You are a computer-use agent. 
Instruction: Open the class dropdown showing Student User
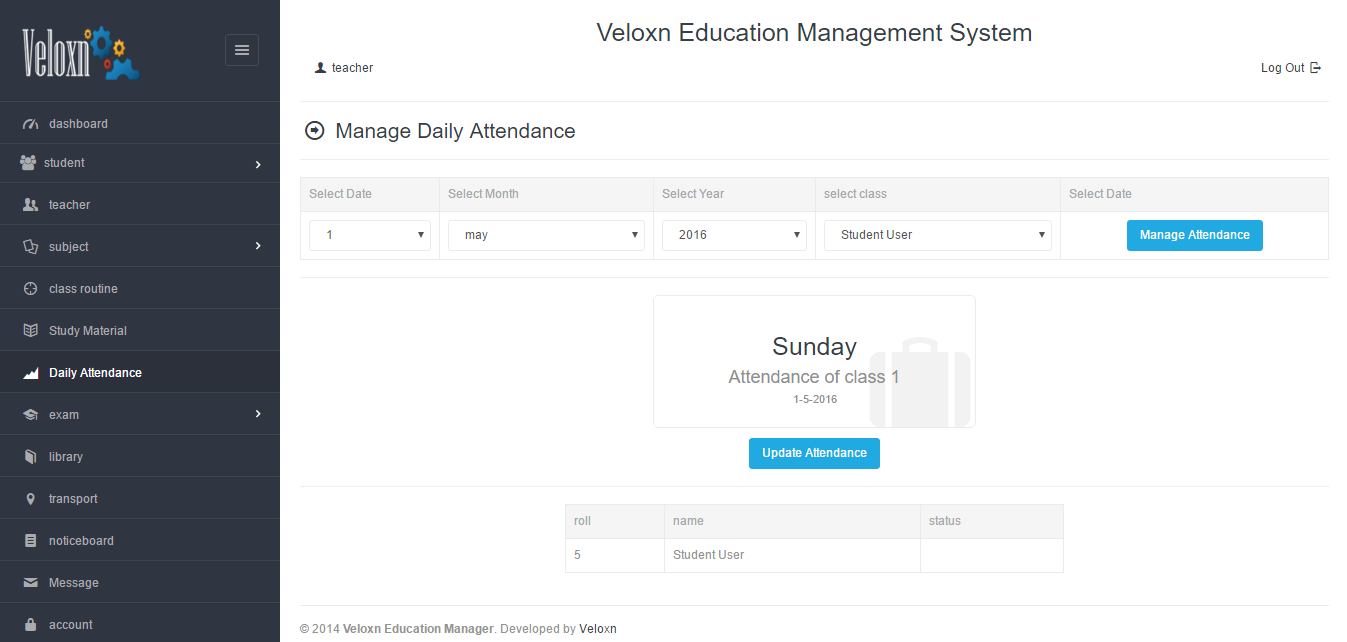937,235
